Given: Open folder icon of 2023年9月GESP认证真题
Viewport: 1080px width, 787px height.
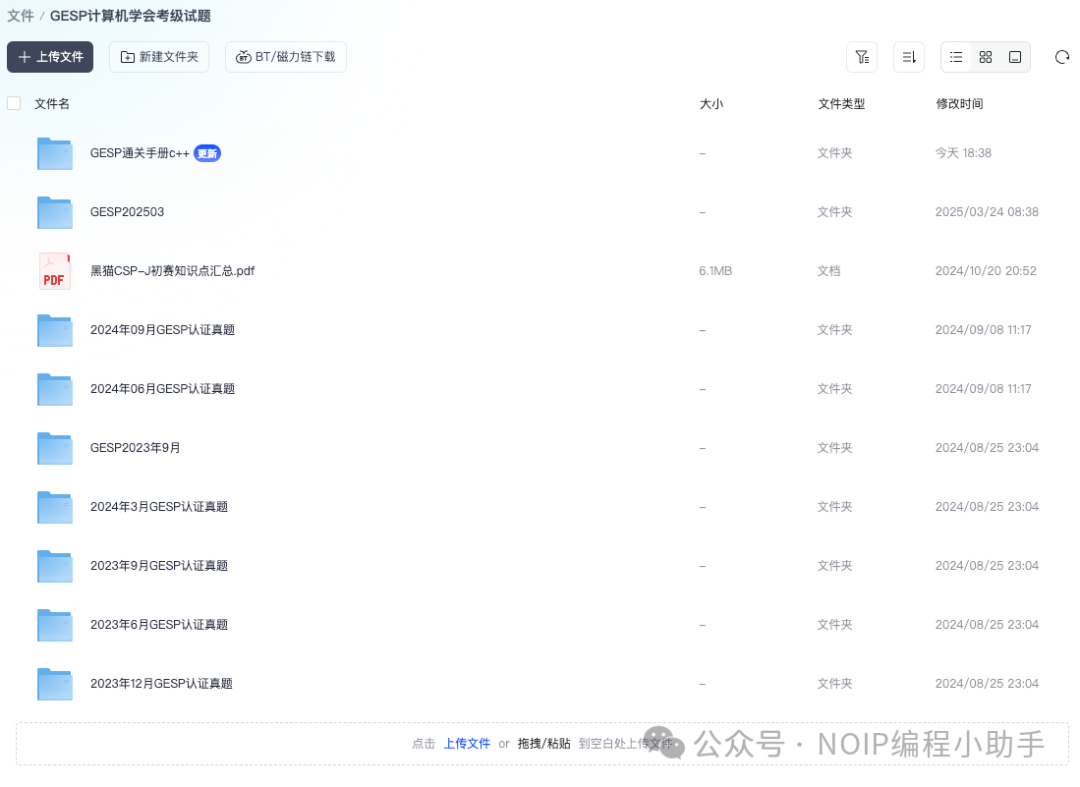Looking at the screenshot, I should point(54,566).
